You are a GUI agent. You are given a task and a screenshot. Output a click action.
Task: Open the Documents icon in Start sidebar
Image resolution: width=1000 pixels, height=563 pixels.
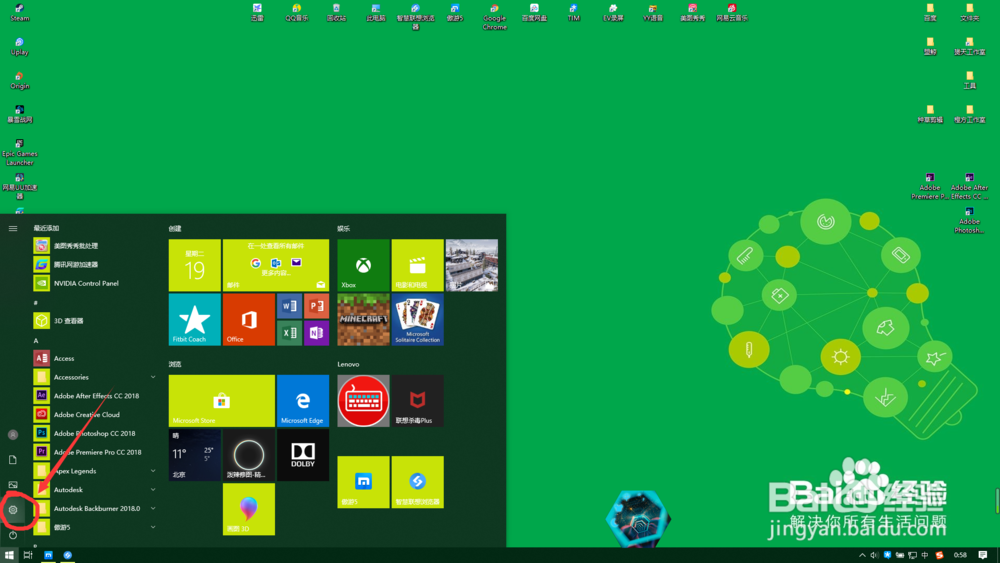point(13,460)
